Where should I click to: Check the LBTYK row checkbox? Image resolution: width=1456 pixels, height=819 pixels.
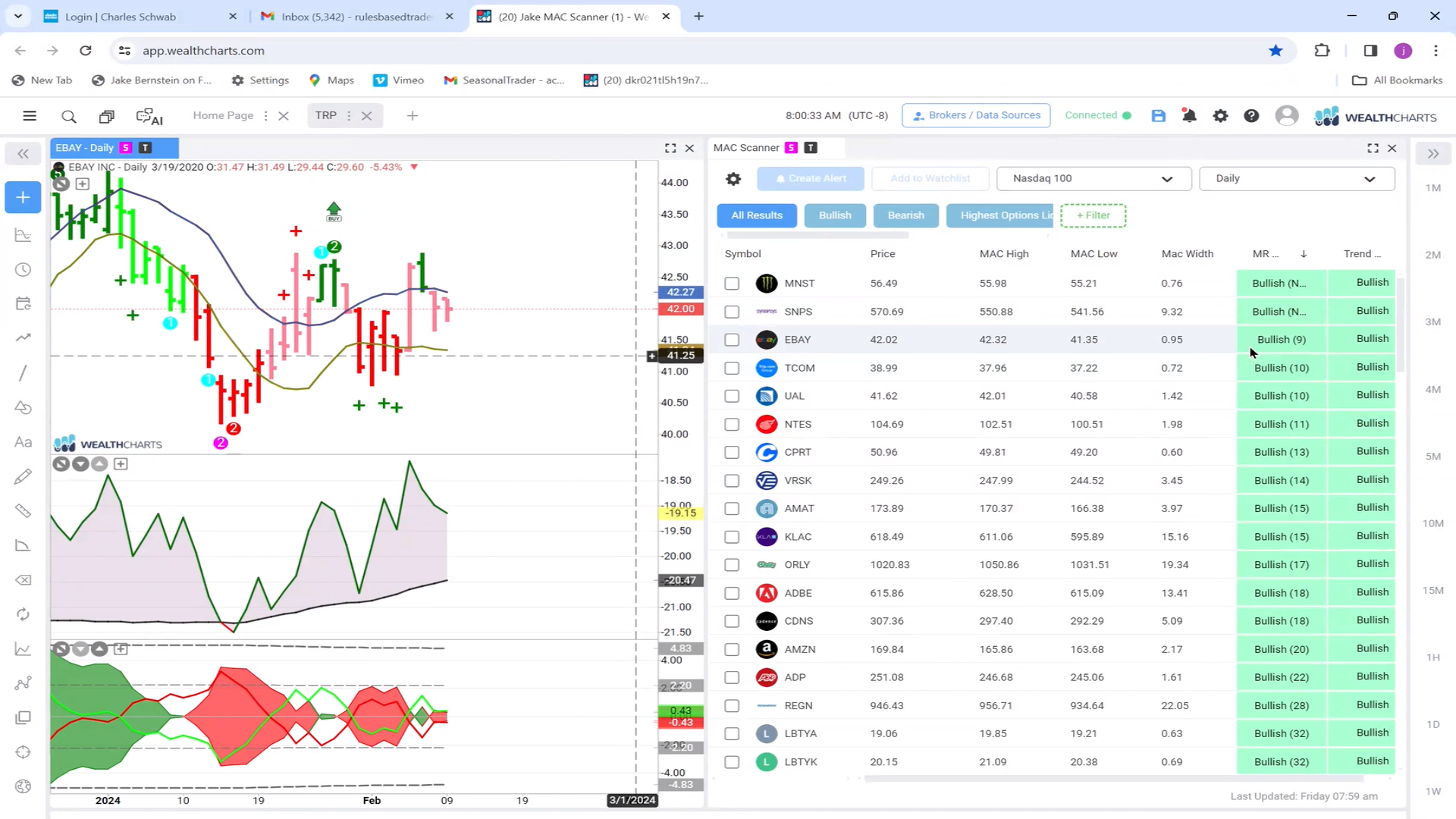[731, 762]
